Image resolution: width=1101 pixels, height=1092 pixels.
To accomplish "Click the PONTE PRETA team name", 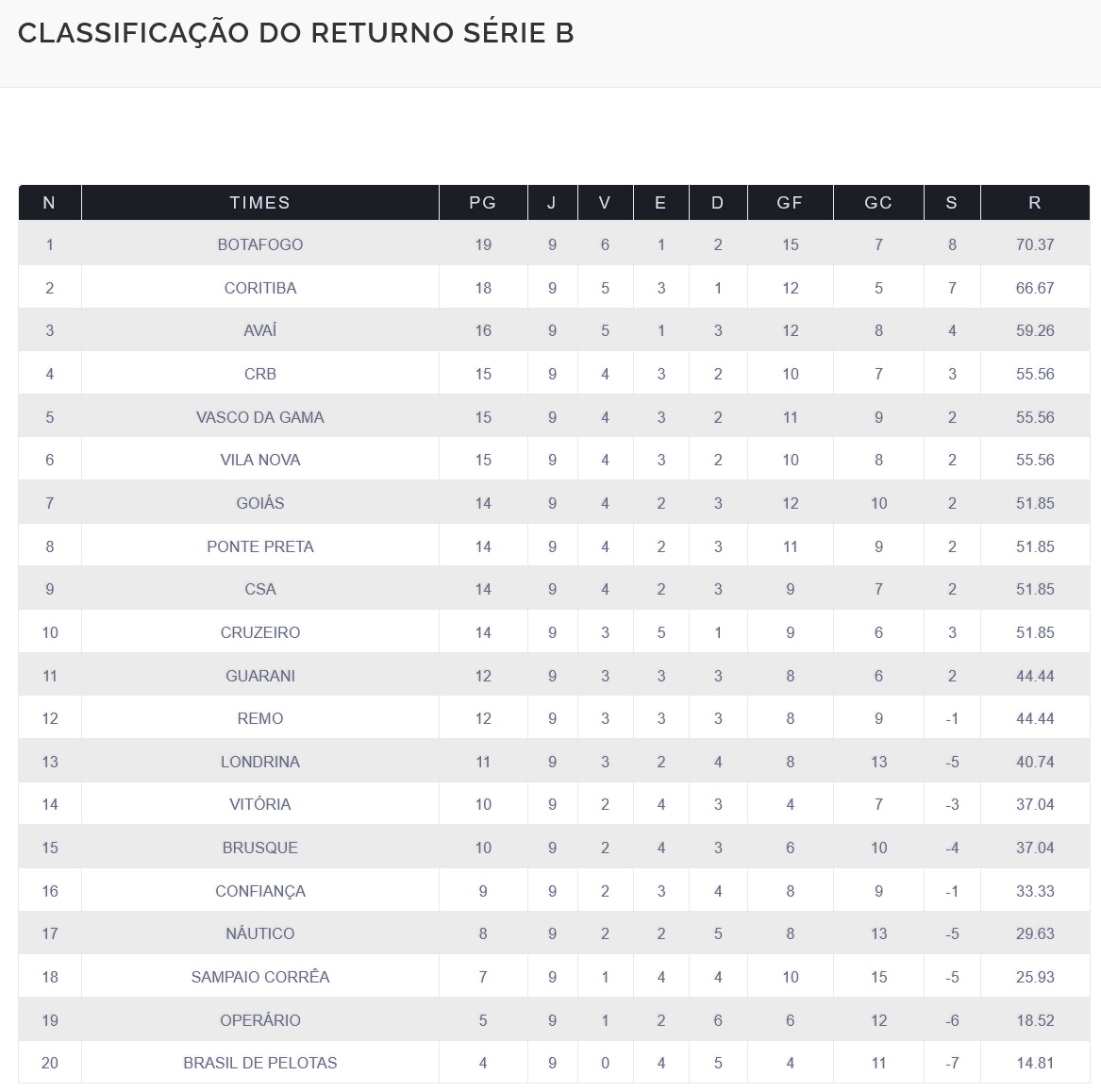I will pyautogui.click(x=259, y=546).
